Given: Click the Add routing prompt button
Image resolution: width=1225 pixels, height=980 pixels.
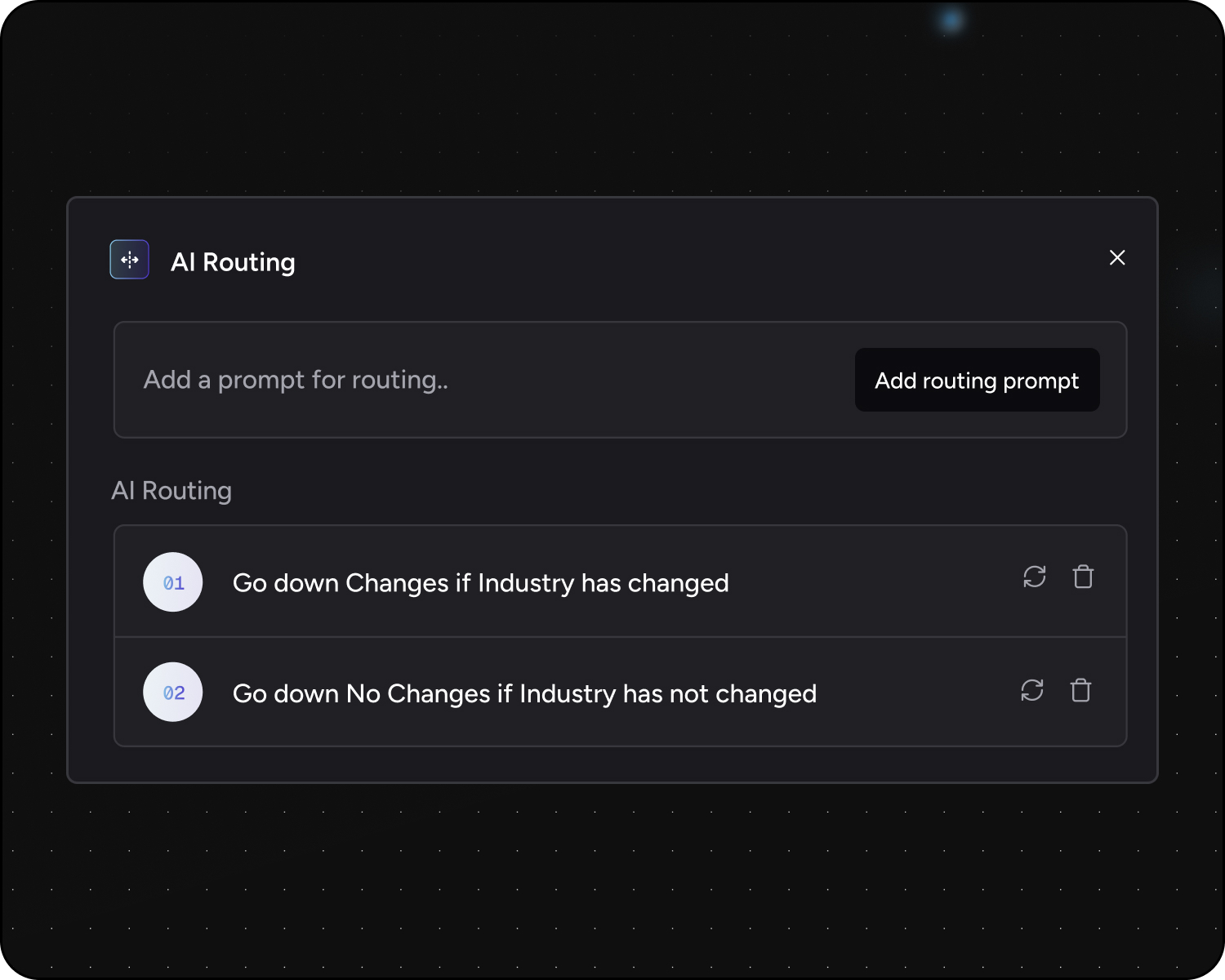Looking at the screenshot, I should pos(977,380).
